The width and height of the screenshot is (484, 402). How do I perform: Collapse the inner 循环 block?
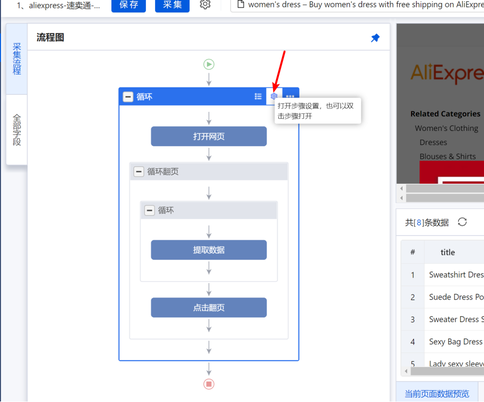(x=149, y=210)
